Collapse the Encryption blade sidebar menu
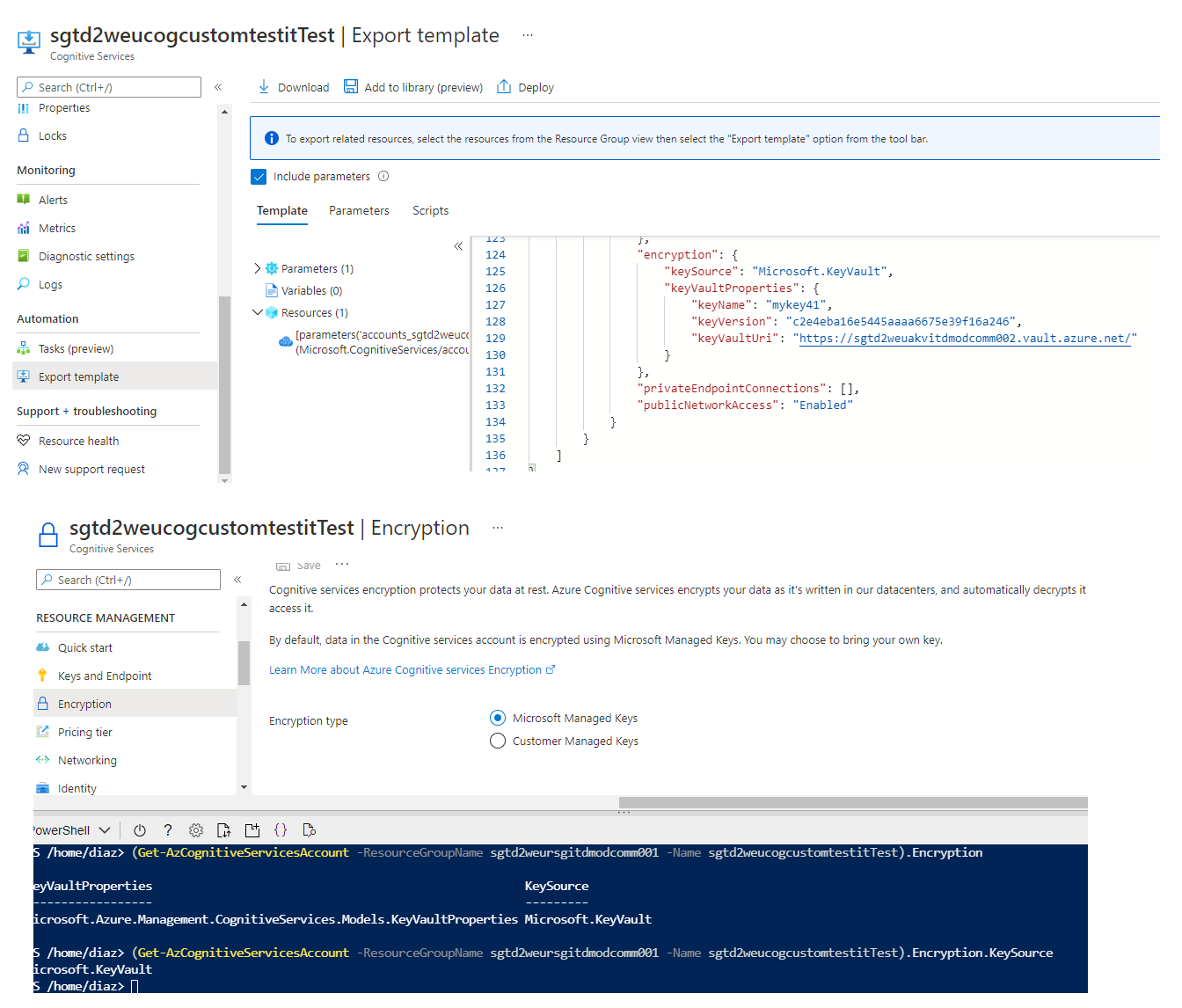This screenshot has height=1008, width=1182. point(237,580)
